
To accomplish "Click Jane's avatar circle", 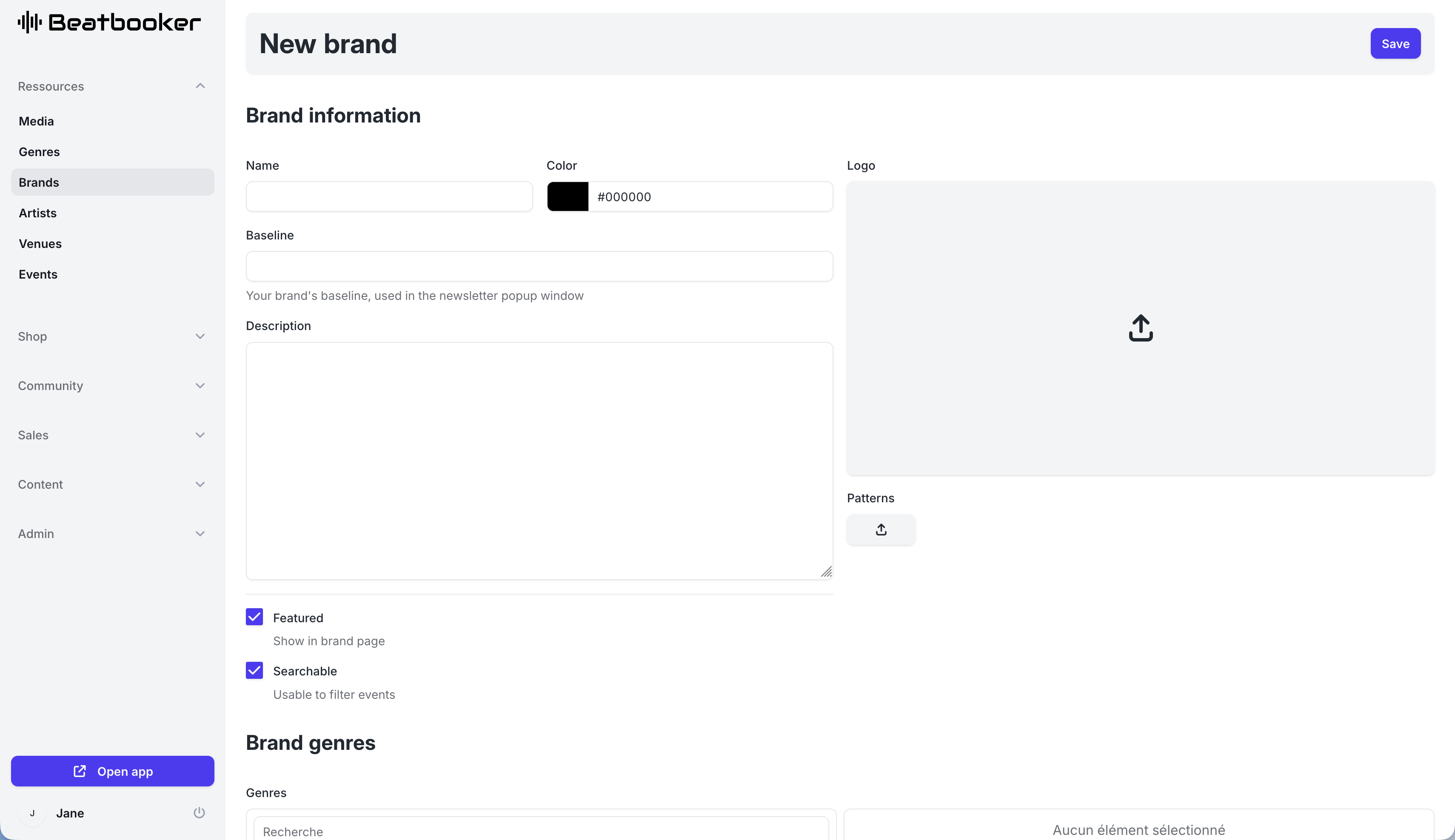I will pos(32,813).
